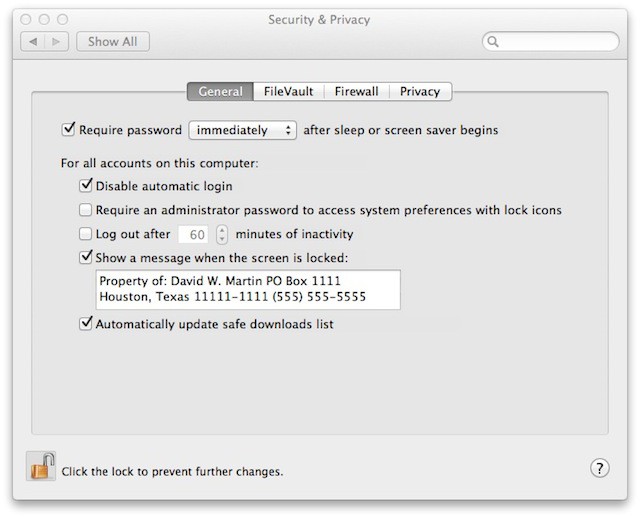This screenshot has height=518, width=640.
Task: Open the help question mark button
Action: [600, 468]
